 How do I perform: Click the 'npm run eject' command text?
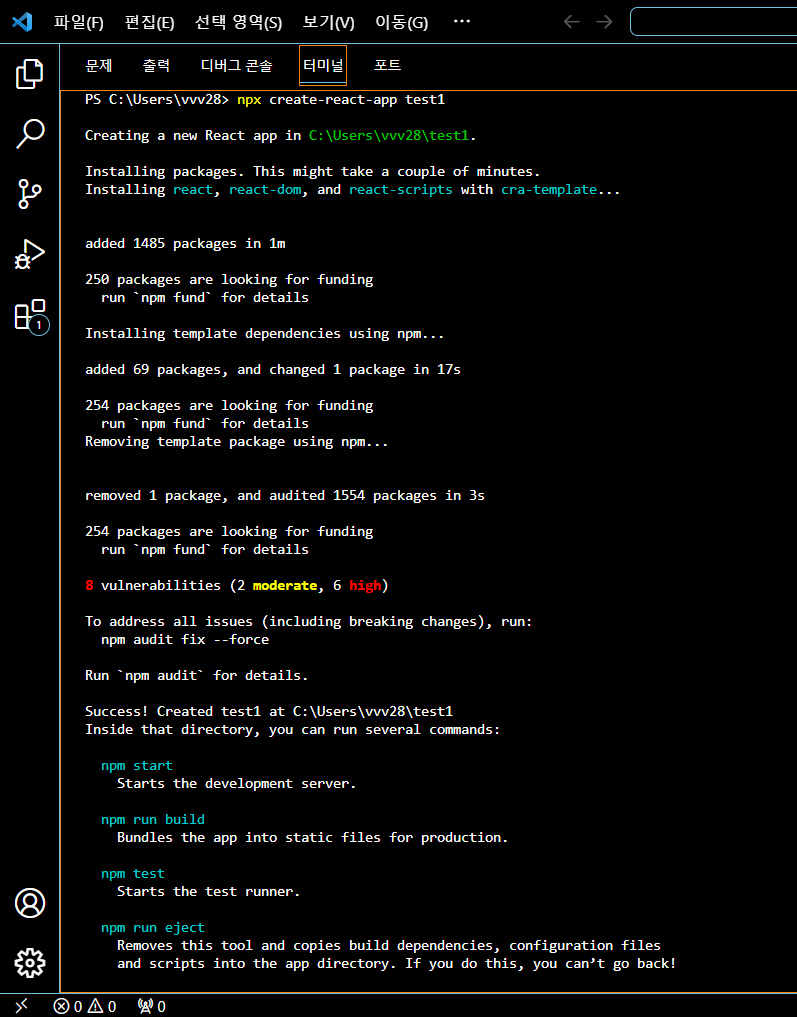153,927
